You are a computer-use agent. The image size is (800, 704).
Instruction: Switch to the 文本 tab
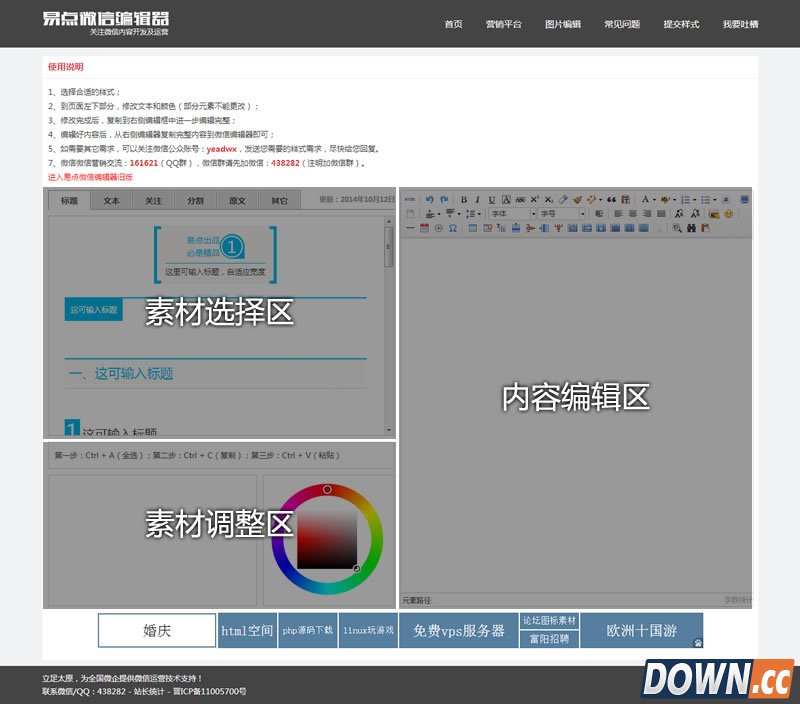point(110,200)
